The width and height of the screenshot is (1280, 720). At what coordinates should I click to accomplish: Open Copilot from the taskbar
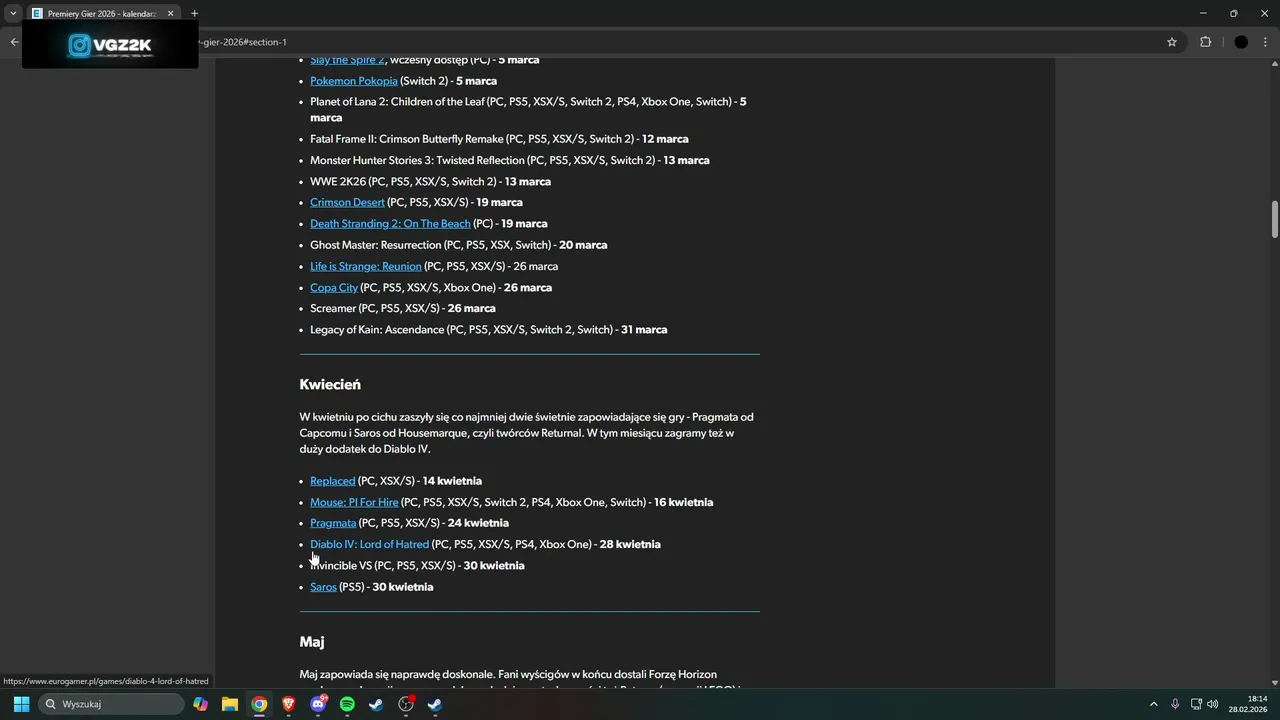(x=201, y=704)
